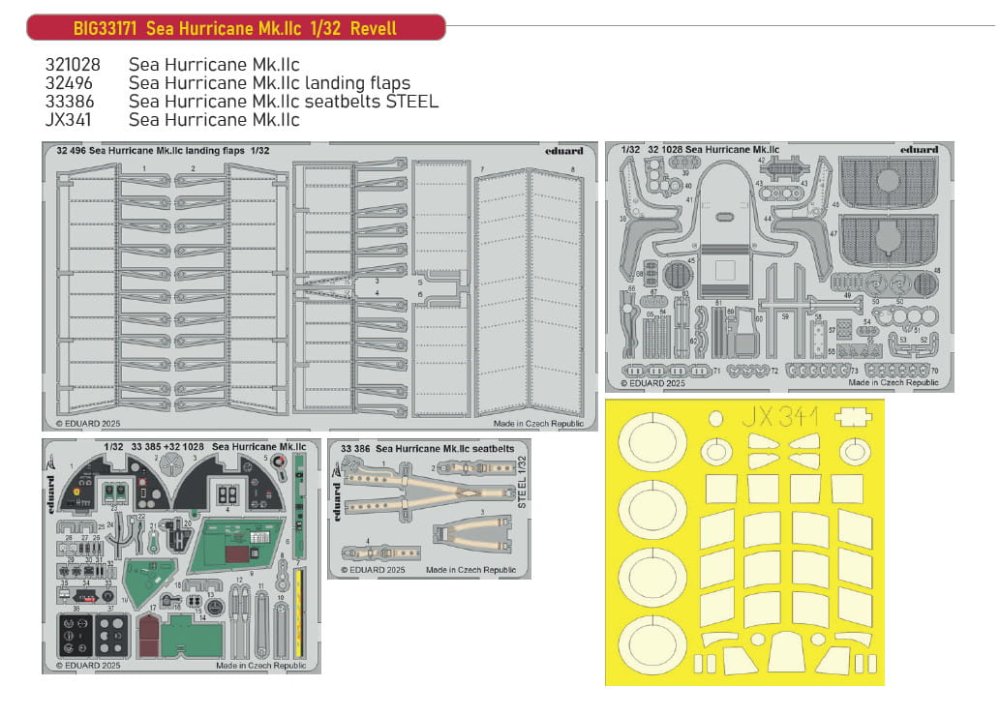Click '33 386 Sea Hurricane Mk.IIc seatbelts' label
This screenshot has width=1000, height=716.
(427, 448)
